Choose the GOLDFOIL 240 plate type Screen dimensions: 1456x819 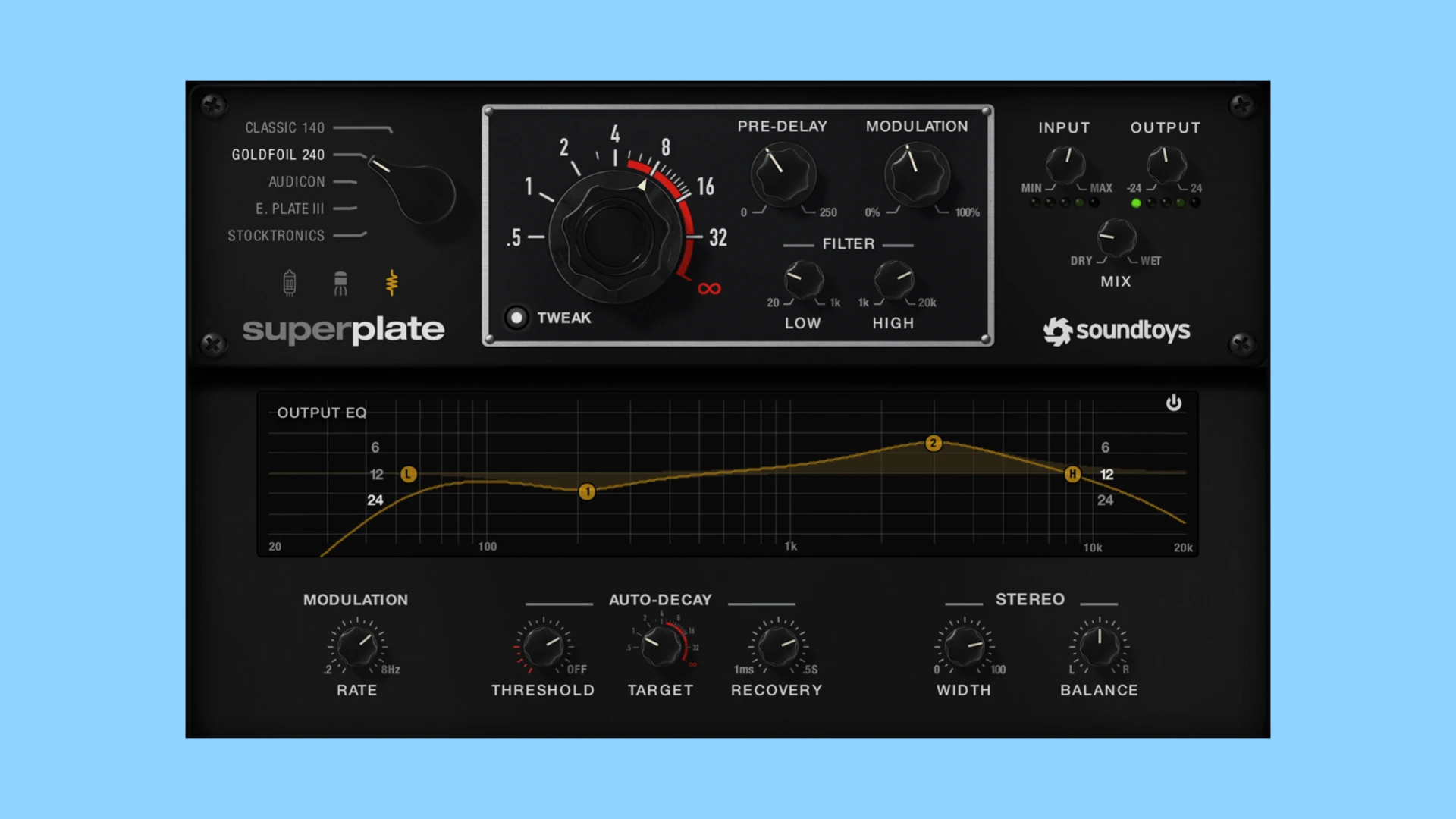pyautogui.click(x=278, y=155)
